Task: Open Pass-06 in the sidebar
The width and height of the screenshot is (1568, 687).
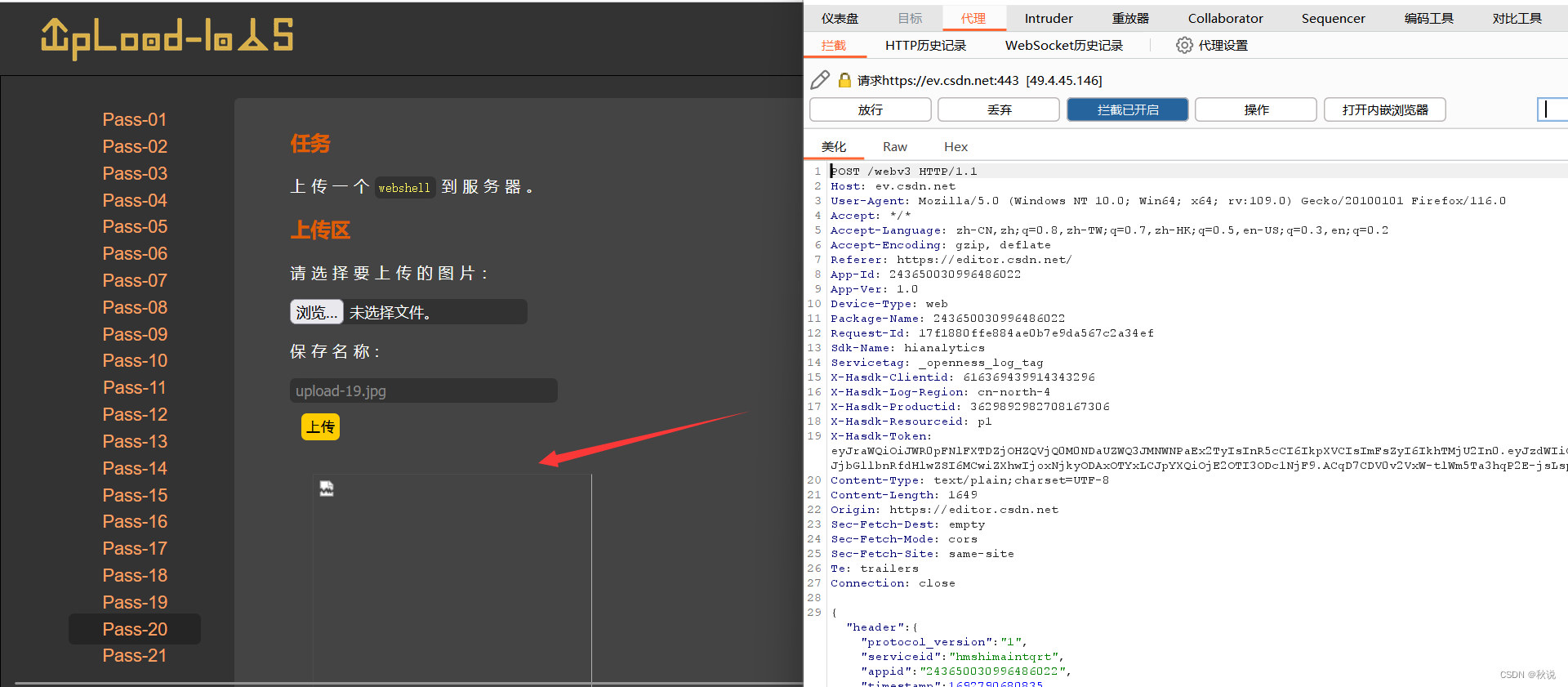Action: tap(135, 253)
